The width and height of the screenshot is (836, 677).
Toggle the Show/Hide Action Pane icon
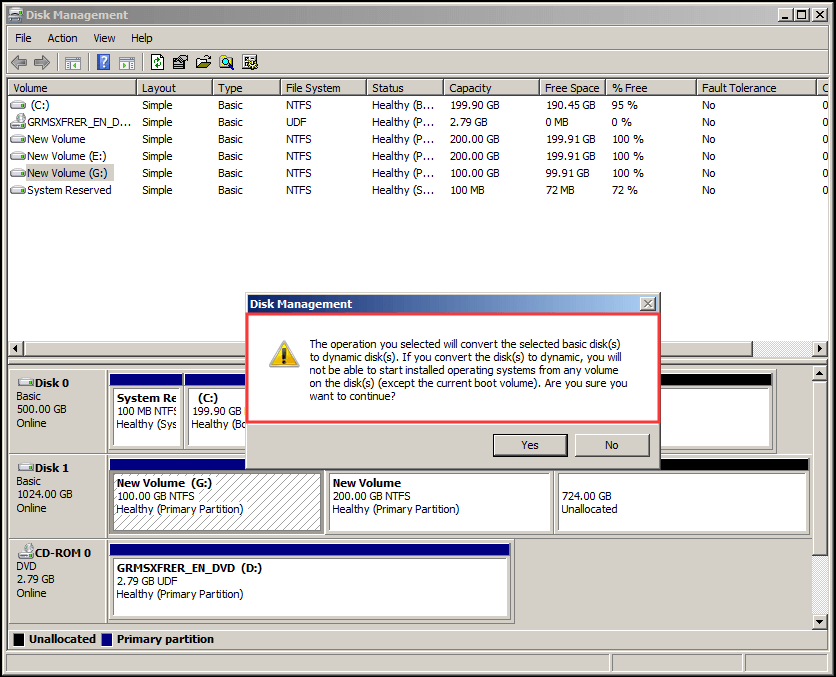[127, 63]
